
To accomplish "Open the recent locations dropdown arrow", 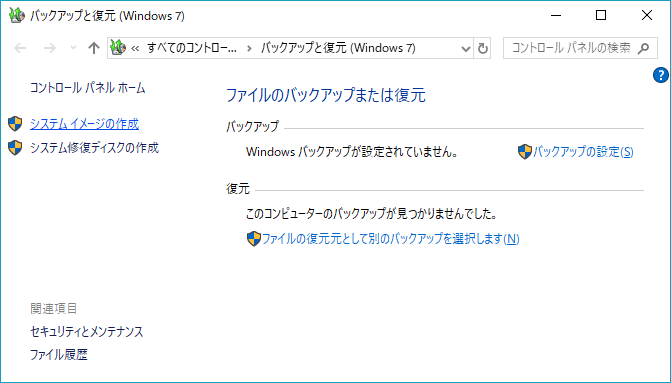I will (x=73, y=48).
